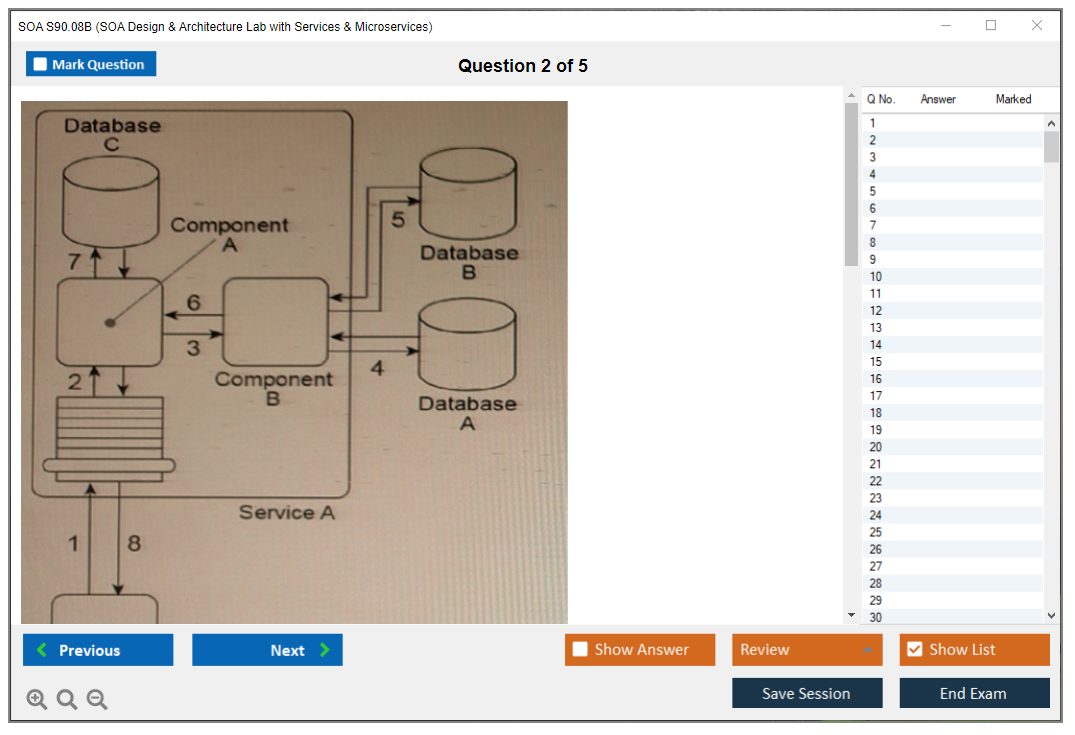Uncheck the Show List checkbox
Screen dimensions: 1075x735
[914, 650]
